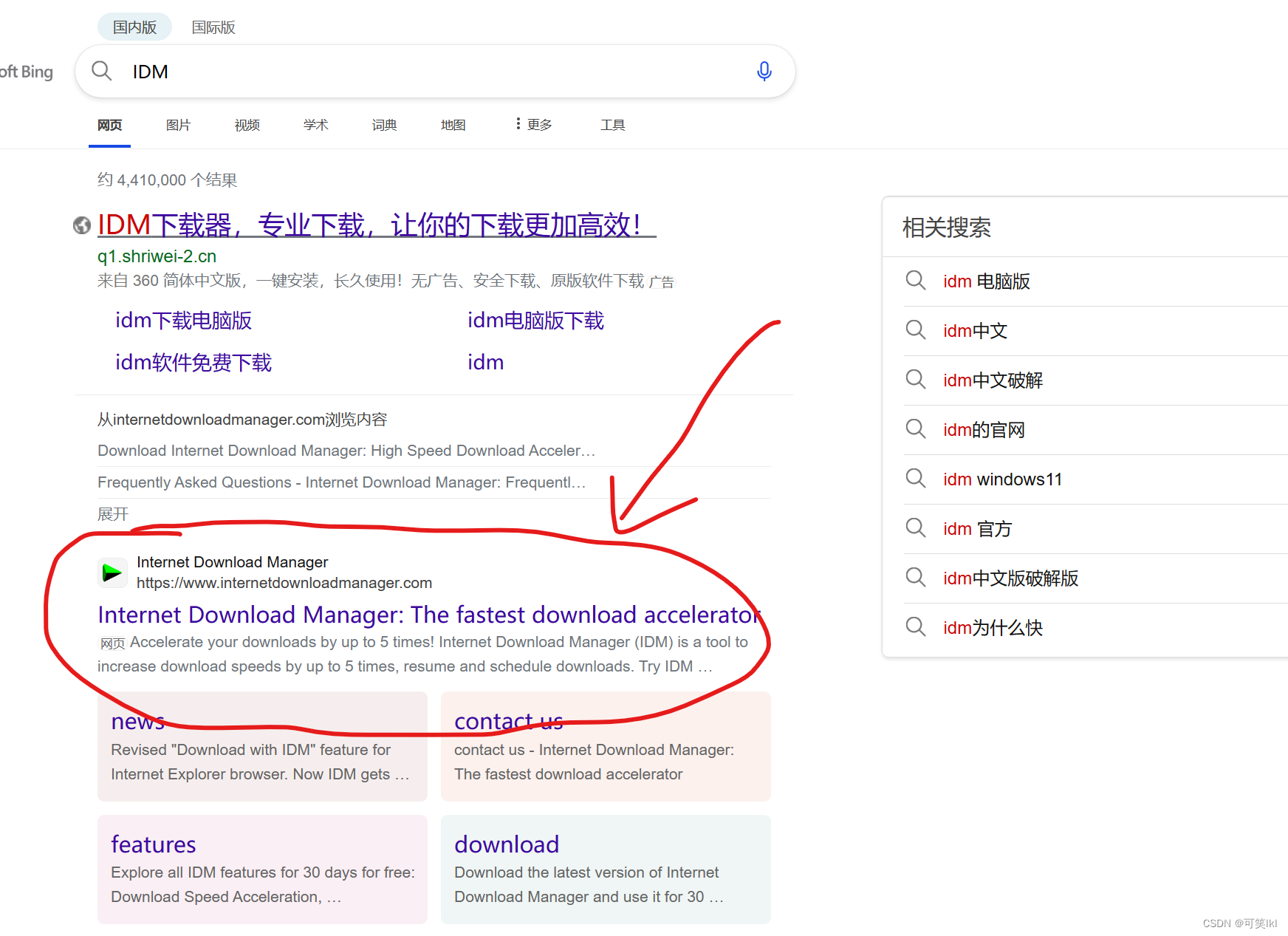Click search icon beside idm 电脑版
Screen dimensions: 1288x936
click(x=916, y=281)
